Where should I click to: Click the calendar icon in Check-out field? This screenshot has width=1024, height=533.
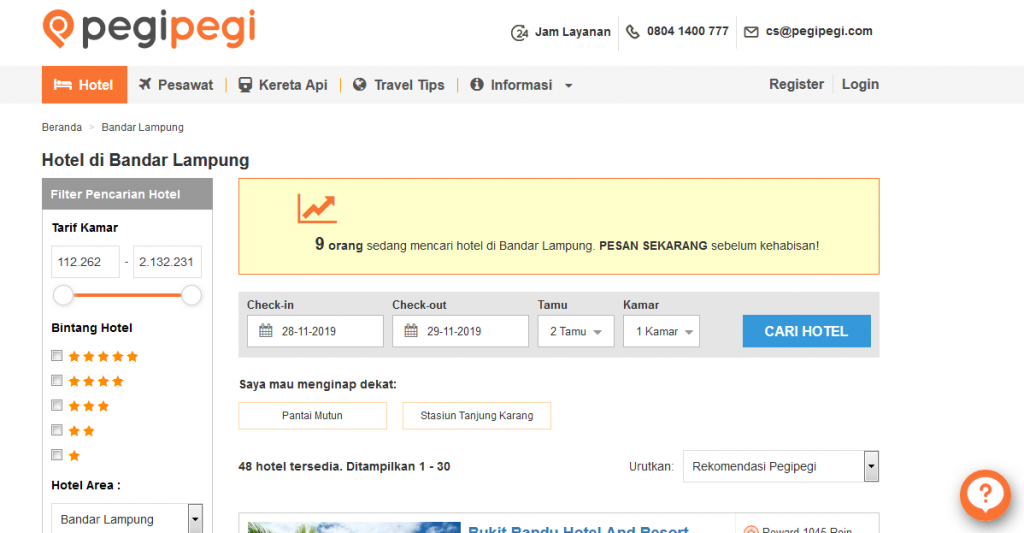click(411, 331)
